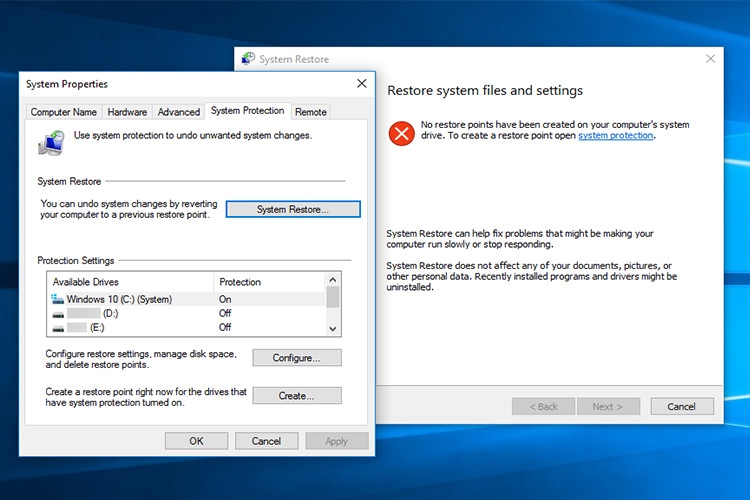Click Cancel in the System Restore wizard

tap(682, 406)
